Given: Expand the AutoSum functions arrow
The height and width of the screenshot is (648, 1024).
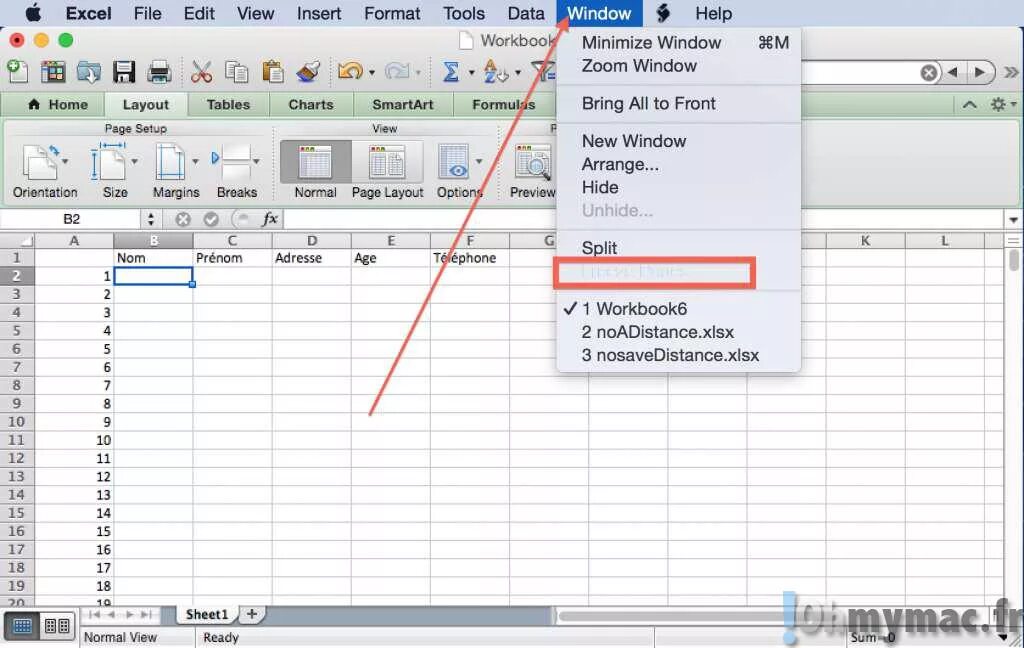Looking at the screenshot, I should [471, 72].
